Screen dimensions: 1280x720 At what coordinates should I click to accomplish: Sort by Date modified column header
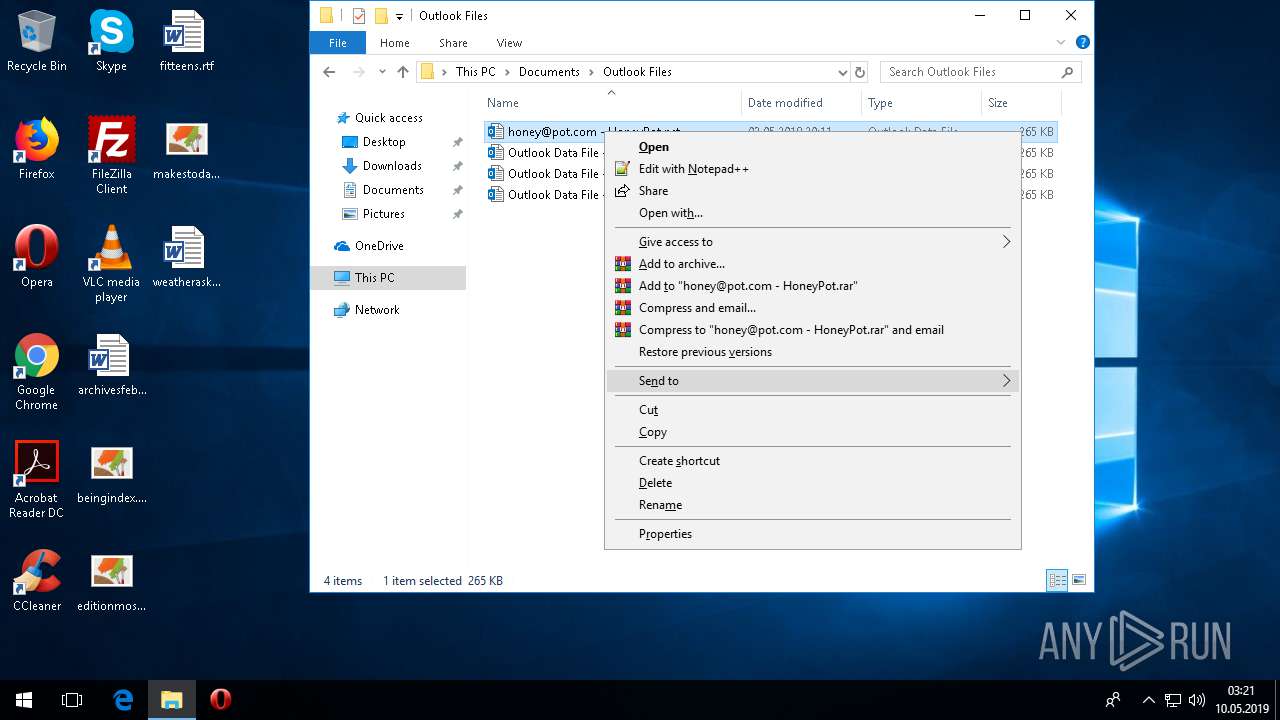point(801,103)
